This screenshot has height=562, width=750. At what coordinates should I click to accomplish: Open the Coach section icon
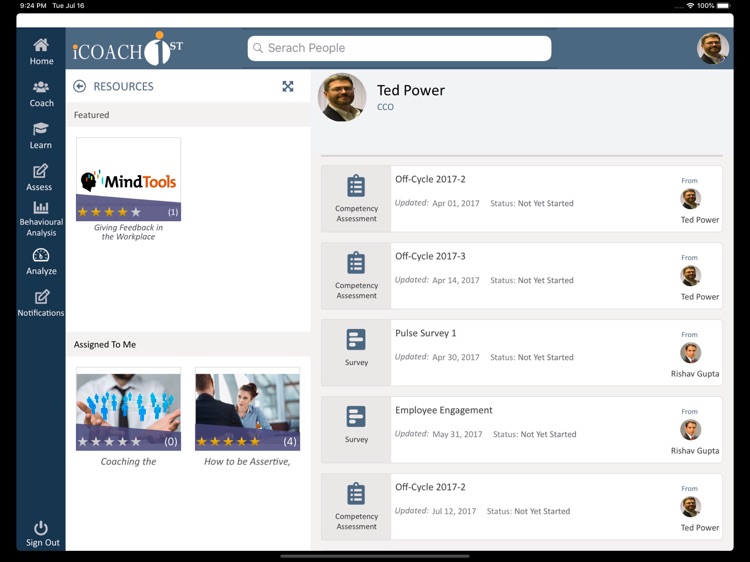[41, 87]
